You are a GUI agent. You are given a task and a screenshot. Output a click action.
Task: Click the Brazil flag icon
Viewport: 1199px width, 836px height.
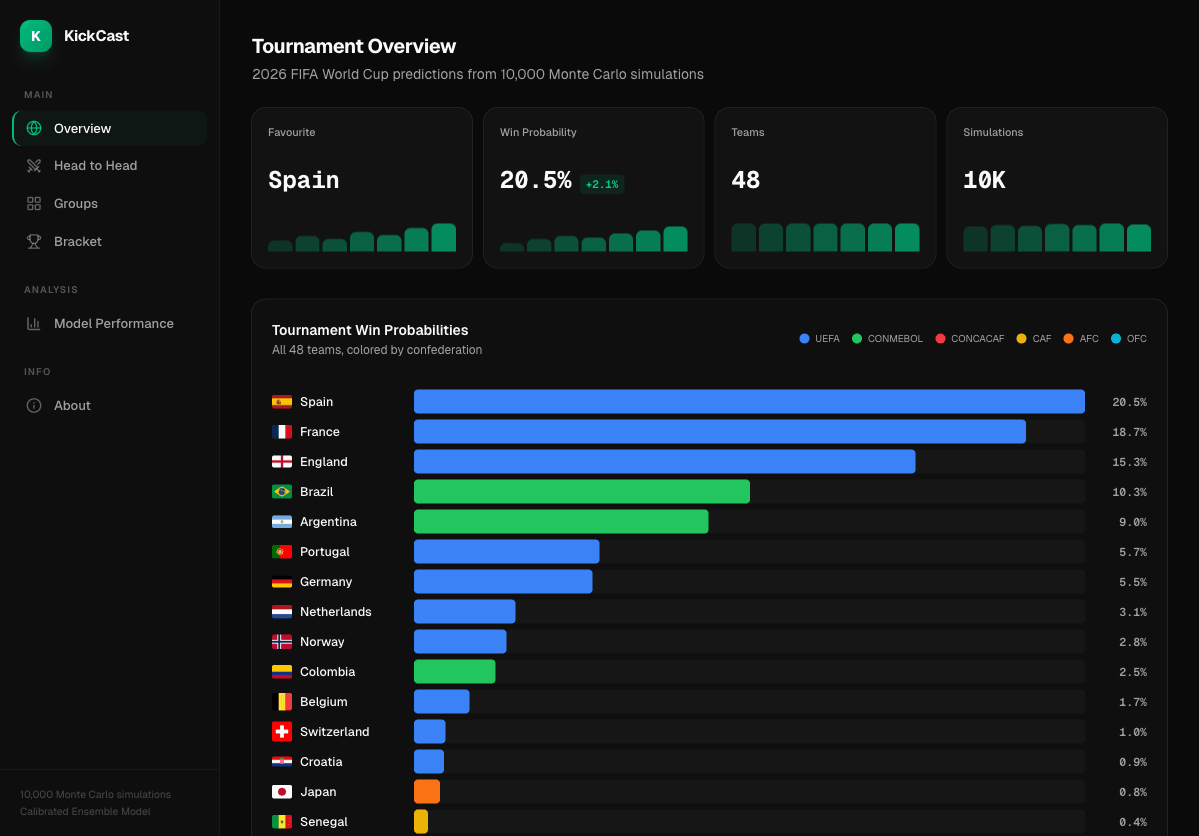point(282,492)
